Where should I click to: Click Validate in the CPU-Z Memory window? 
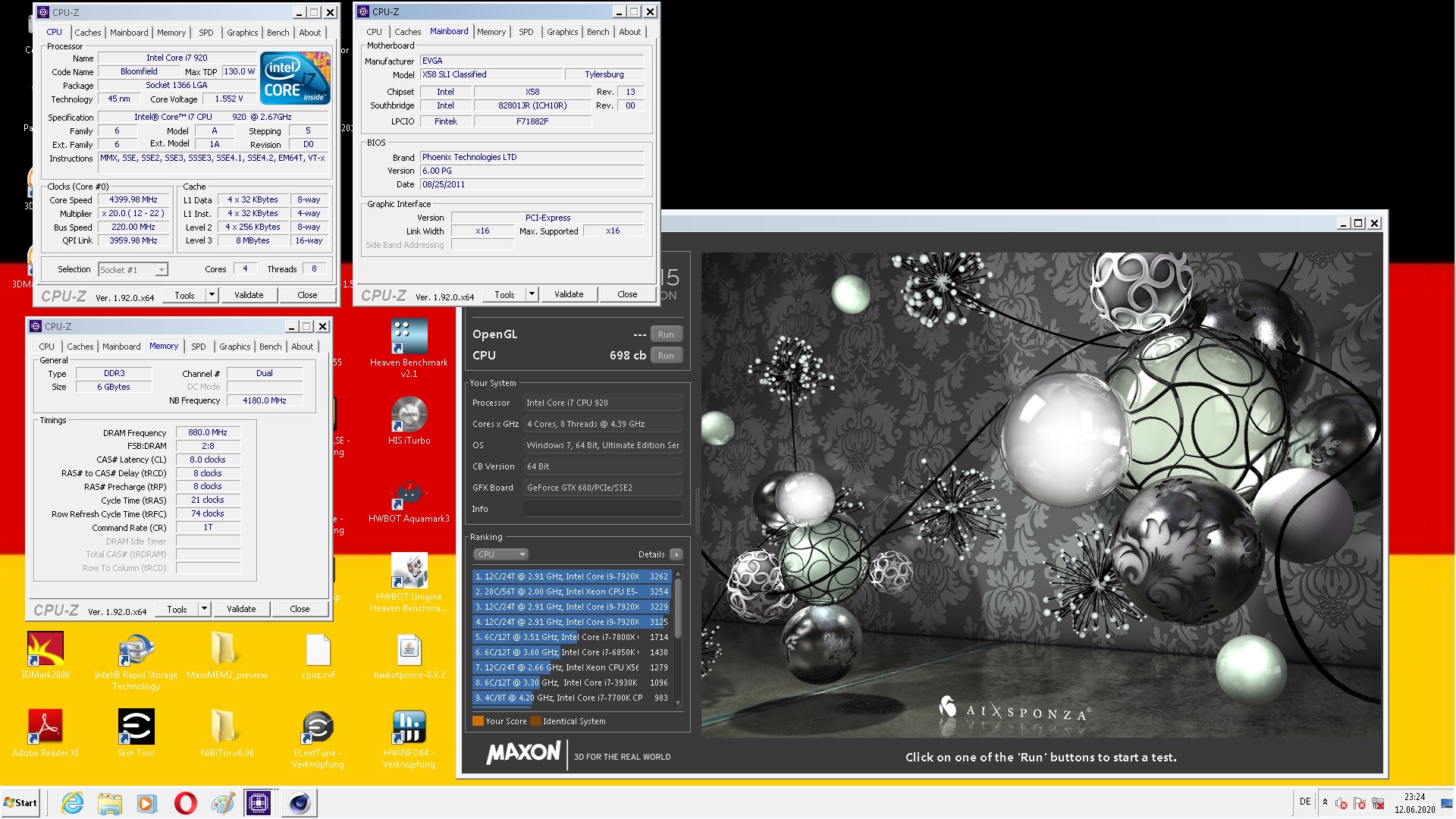[241, 609]
